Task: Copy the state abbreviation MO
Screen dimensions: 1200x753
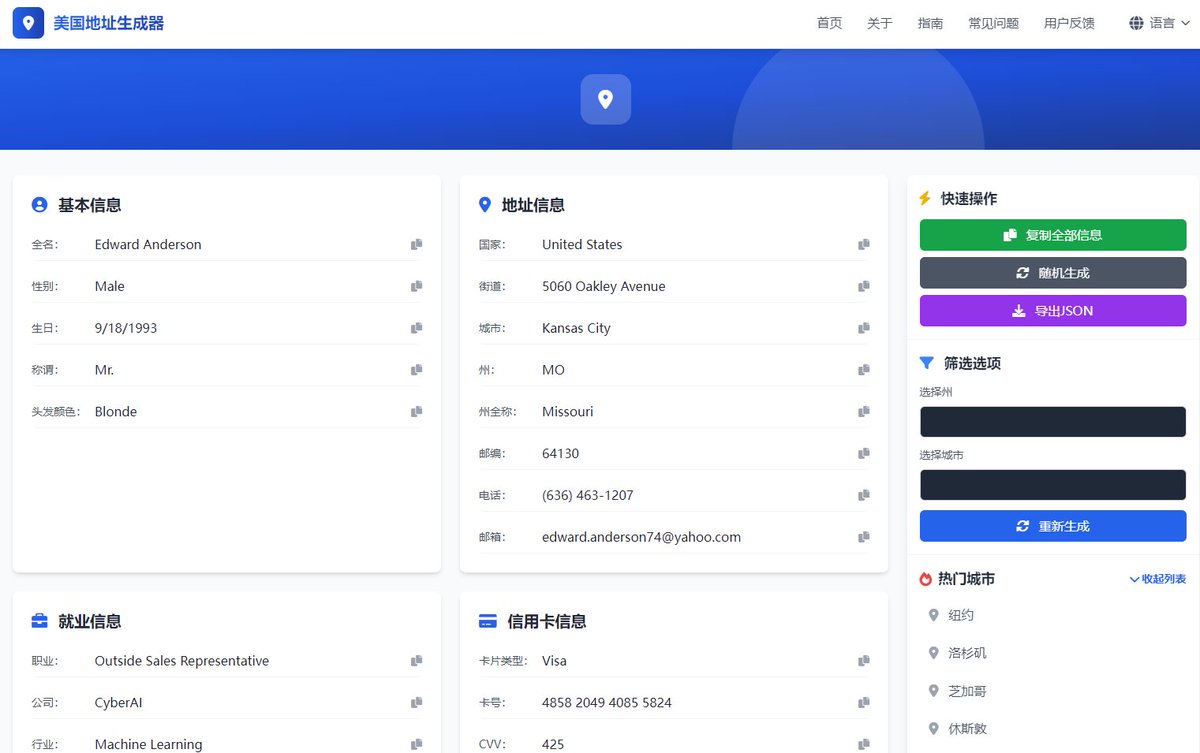Action: pos(864,370)
